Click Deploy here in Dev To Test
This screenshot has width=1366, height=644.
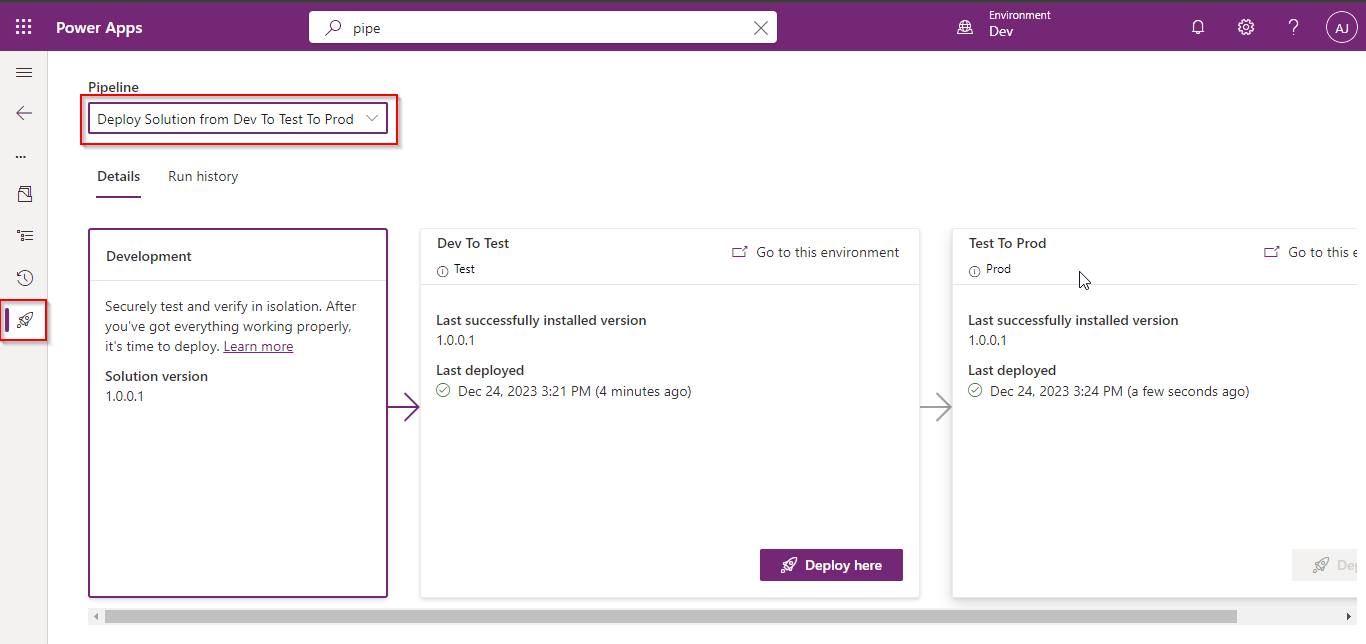pos(831,565)
